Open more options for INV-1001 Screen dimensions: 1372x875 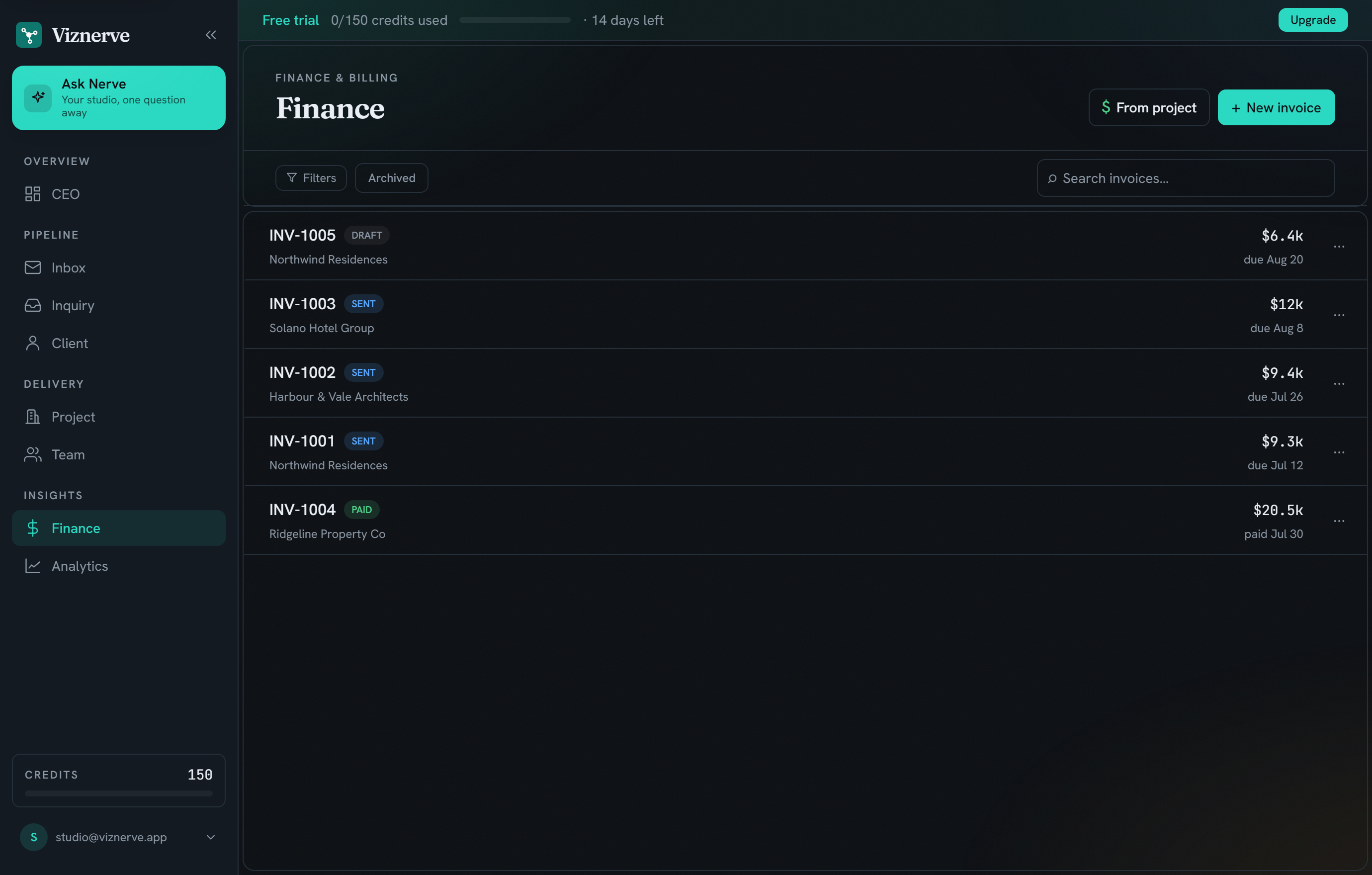click(1339, 452)
